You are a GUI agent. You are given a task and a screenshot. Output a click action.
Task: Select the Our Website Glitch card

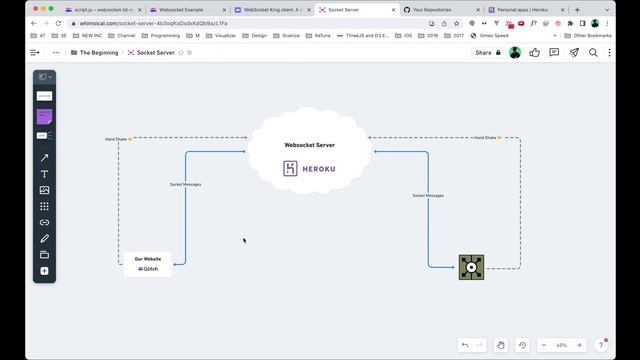pos(148,264)
